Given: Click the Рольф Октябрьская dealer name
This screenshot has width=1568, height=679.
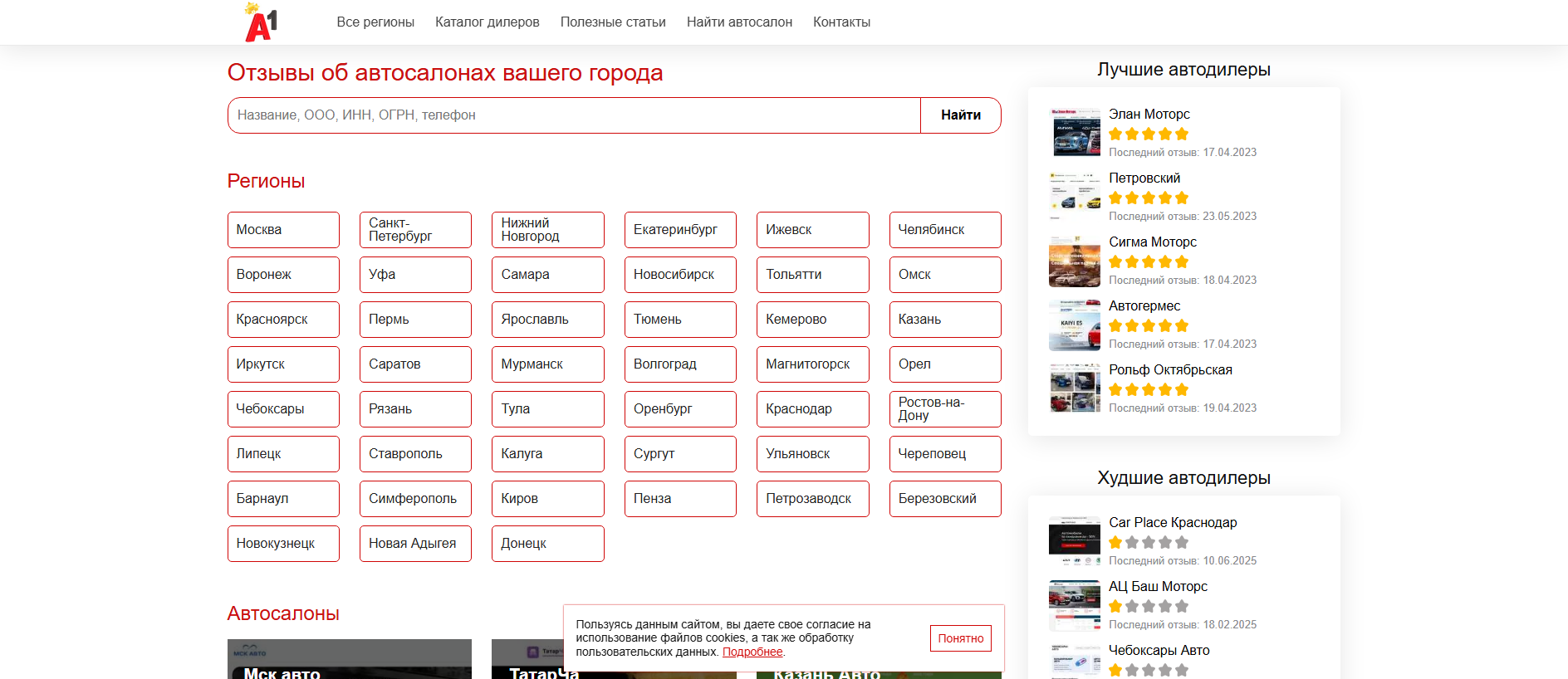Looking at the screenshot, I should pyautogui.click(x=1170, y=370).
